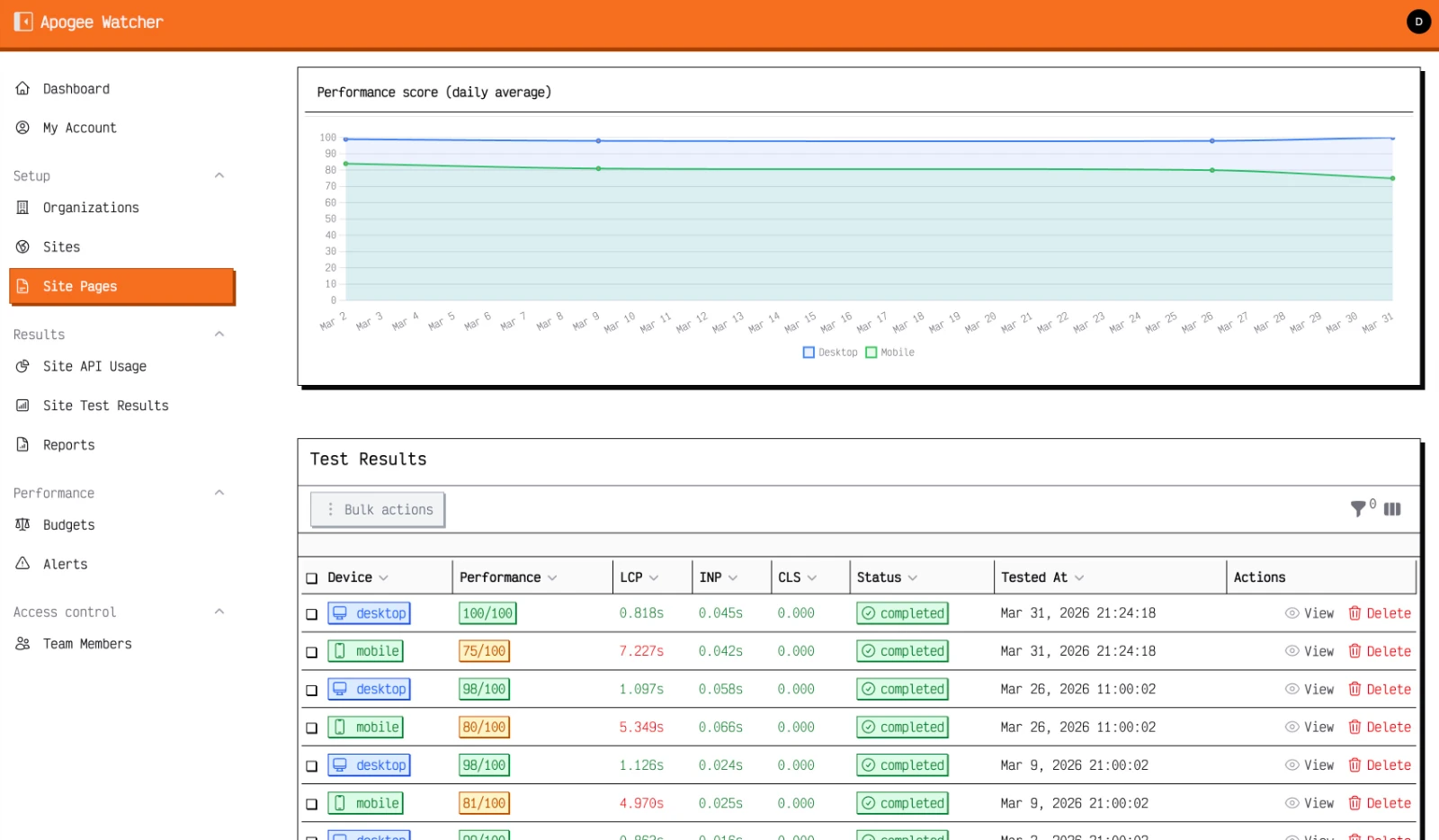The height and width of the screenshot is (840, 1439).
Task: Click the sidebar collapse icon beside Apogee Watcher
Action: [23, 22]
